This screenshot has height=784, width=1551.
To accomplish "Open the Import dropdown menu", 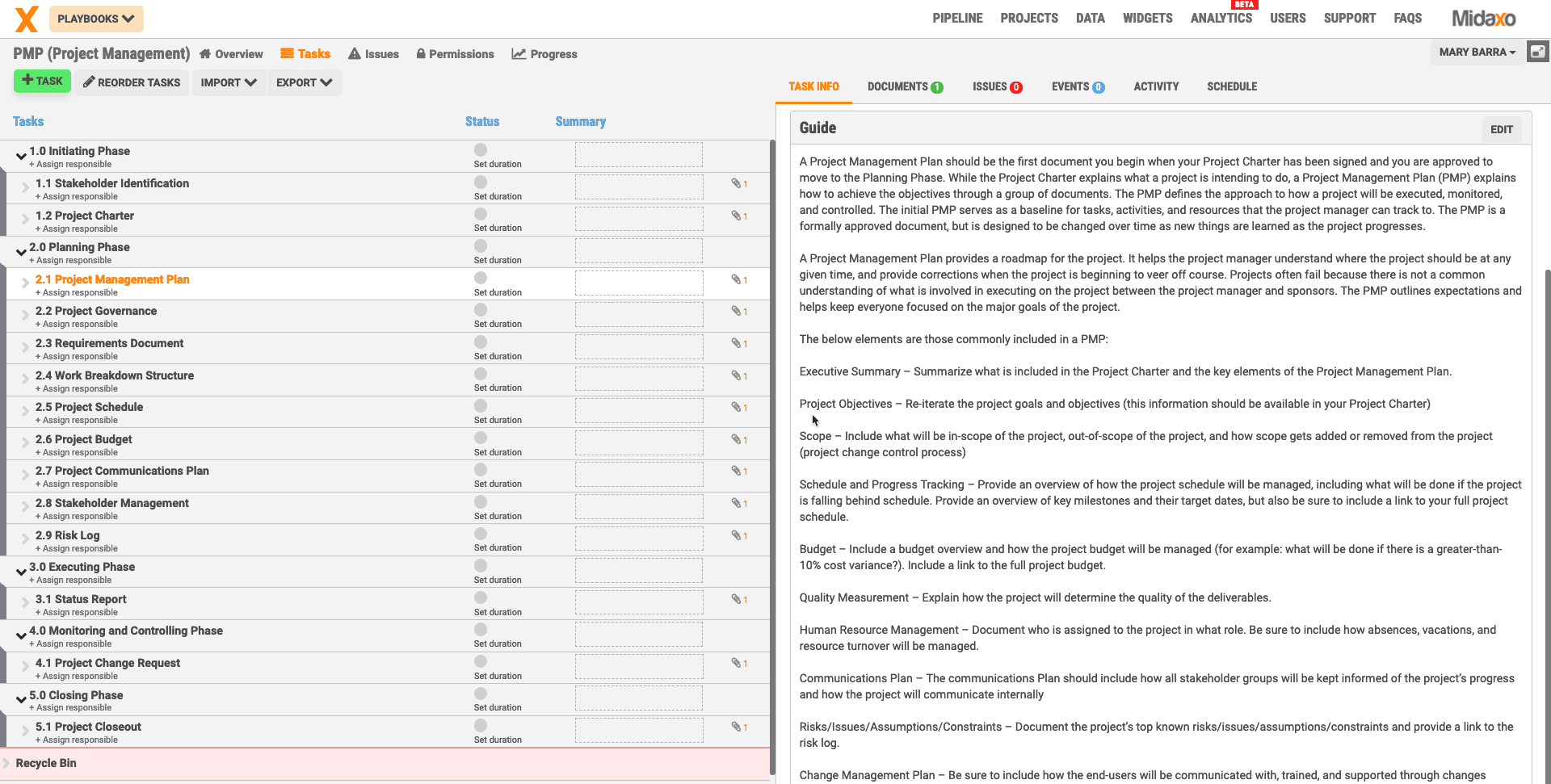I will point(229,82).
